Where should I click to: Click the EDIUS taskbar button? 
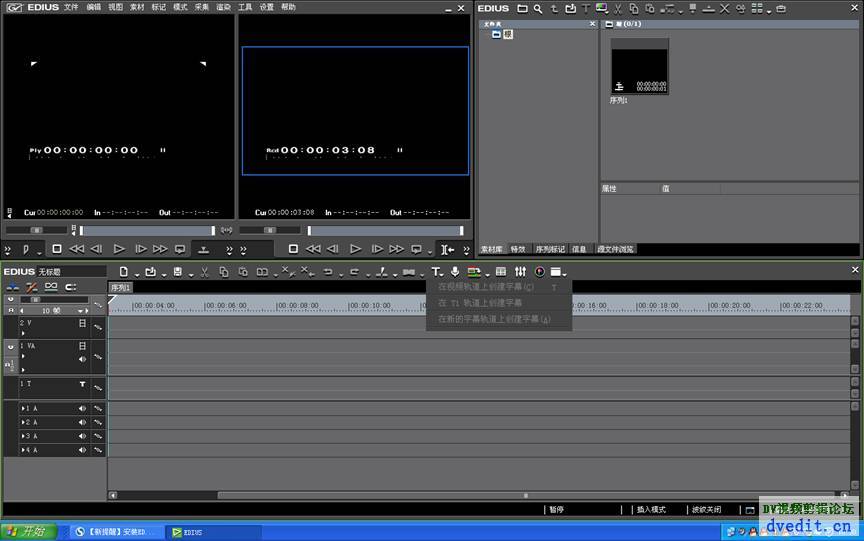[214, 532]
